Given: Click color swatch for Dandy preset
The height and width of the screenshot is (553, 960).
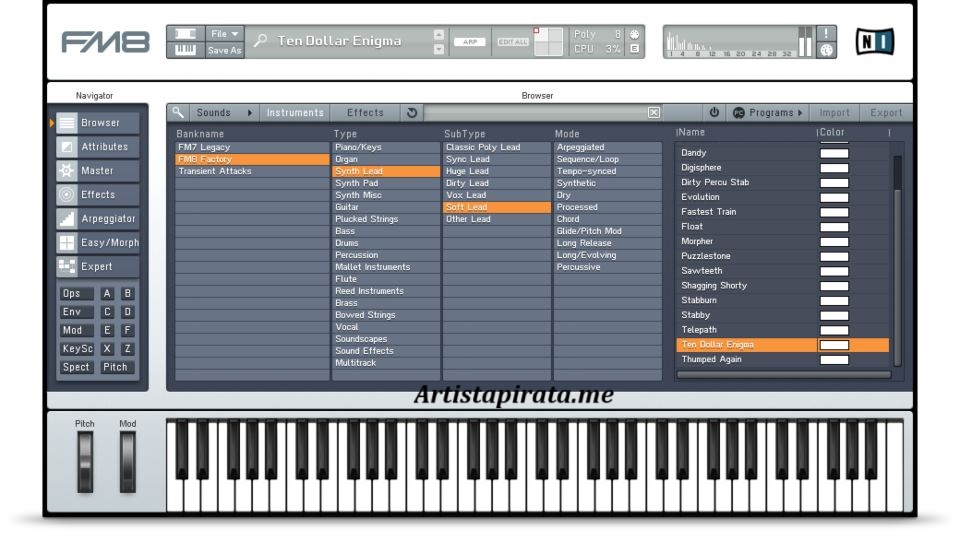Looking at the screenshot, I should click(834, 153).
